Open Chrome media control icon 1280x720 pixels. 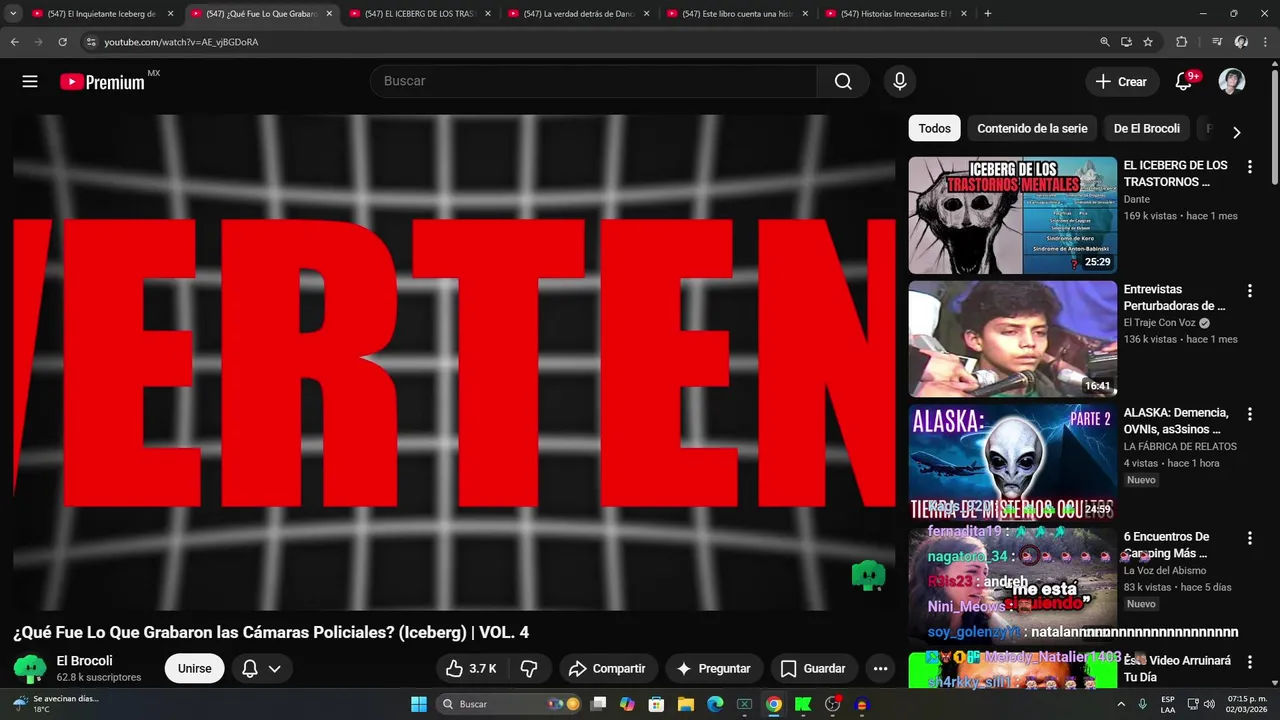pyautogui.click(x=1216, y=42)
